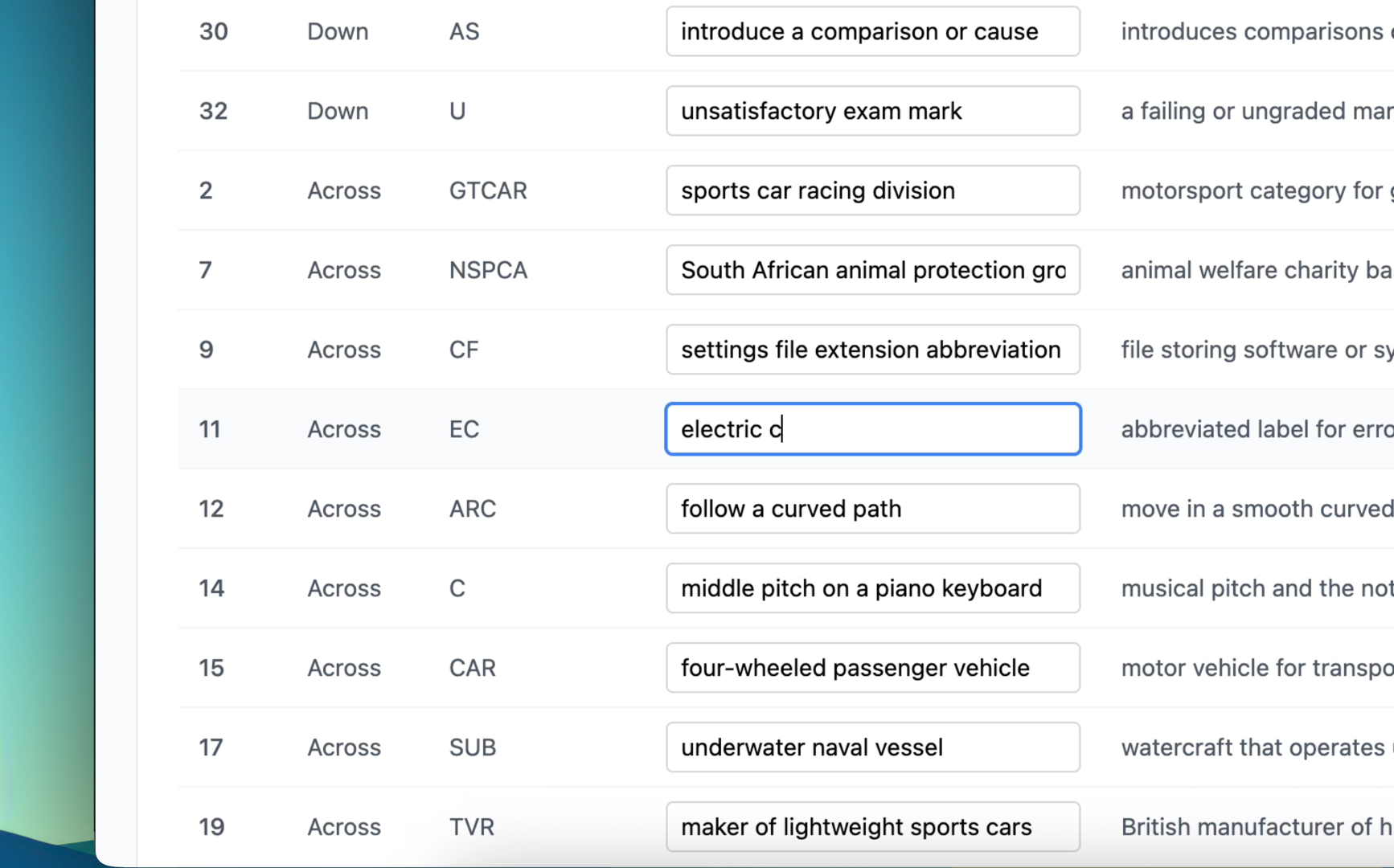Image resolution: width=1394 pixels, height=868 pixels.
Task: Focus the GTCAR clue text box
Action: point(872,190)
